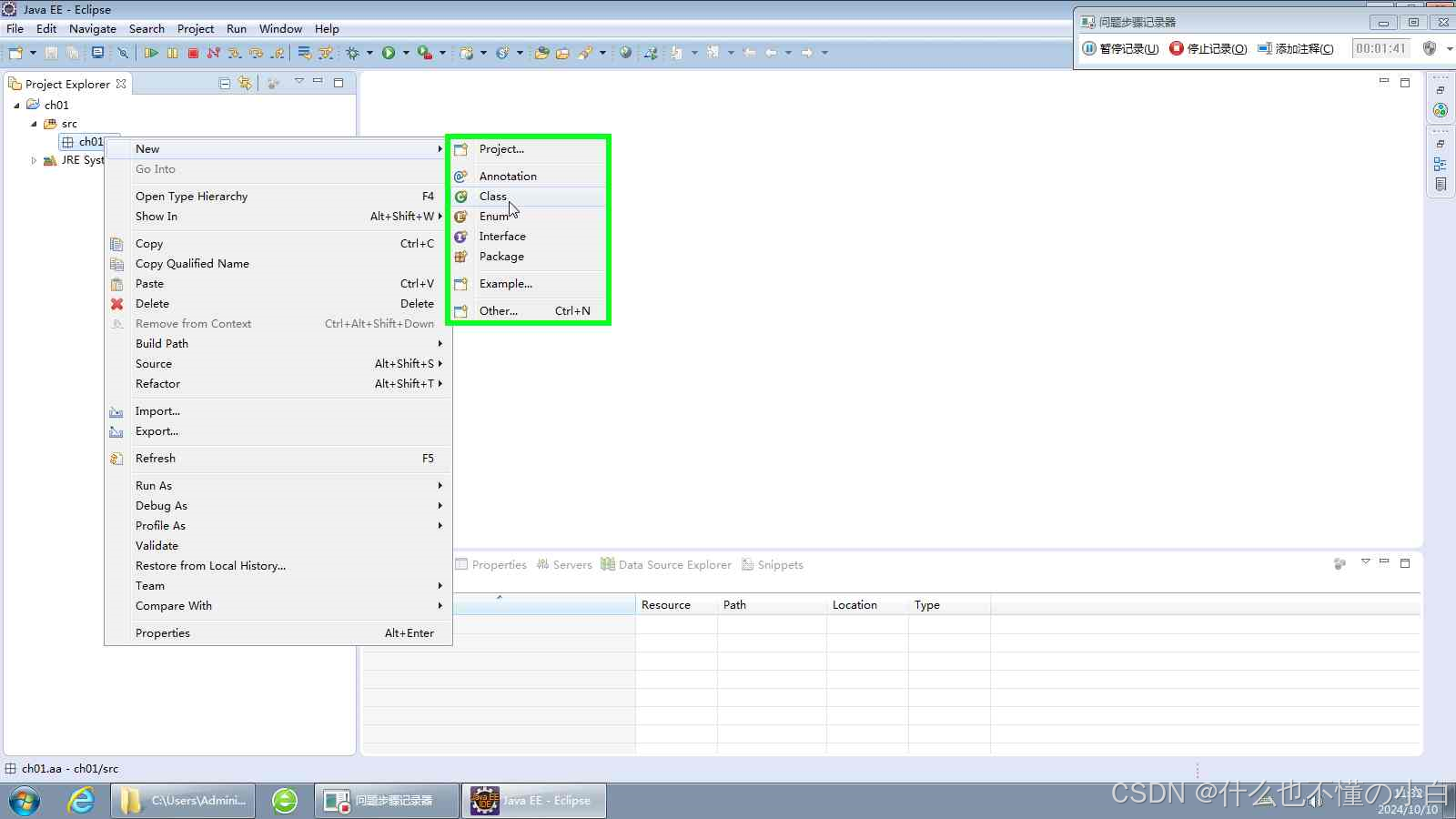Open New wizard dropdown arrow in toolbar

(33, 53)
